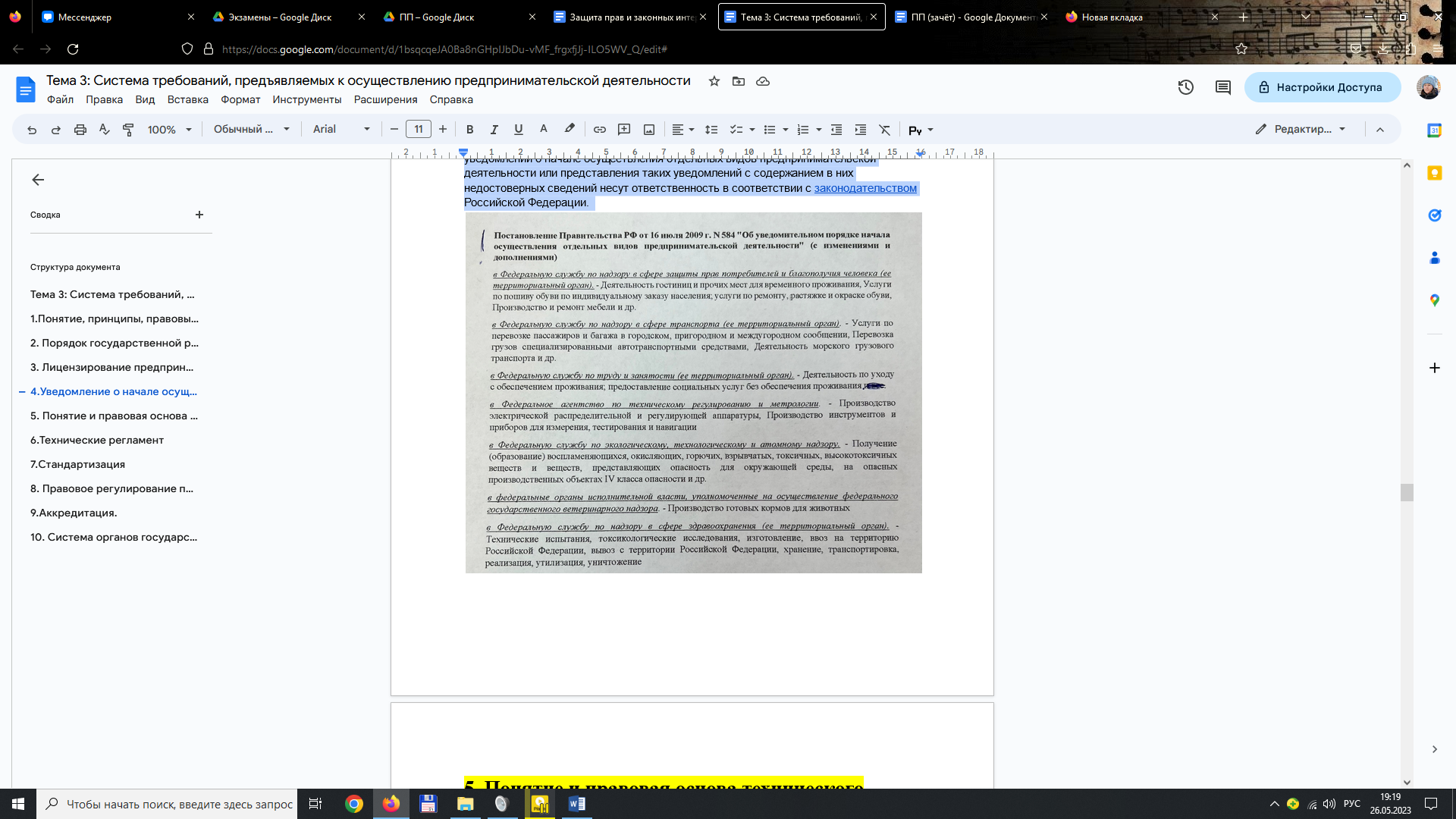
Task: Move document to folder icon
Action: click(x=739, y=81)
